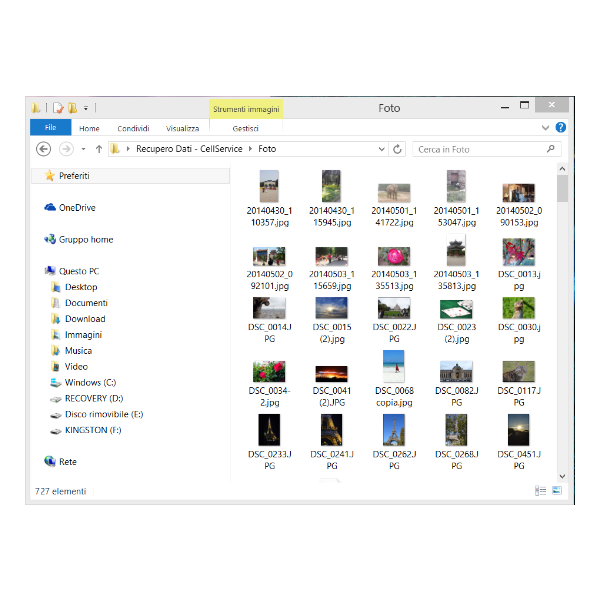Select beach photo DSC_0068 copia.jpg
The image size is (600, 600).
pyautogui.click(x=394, y=379)
